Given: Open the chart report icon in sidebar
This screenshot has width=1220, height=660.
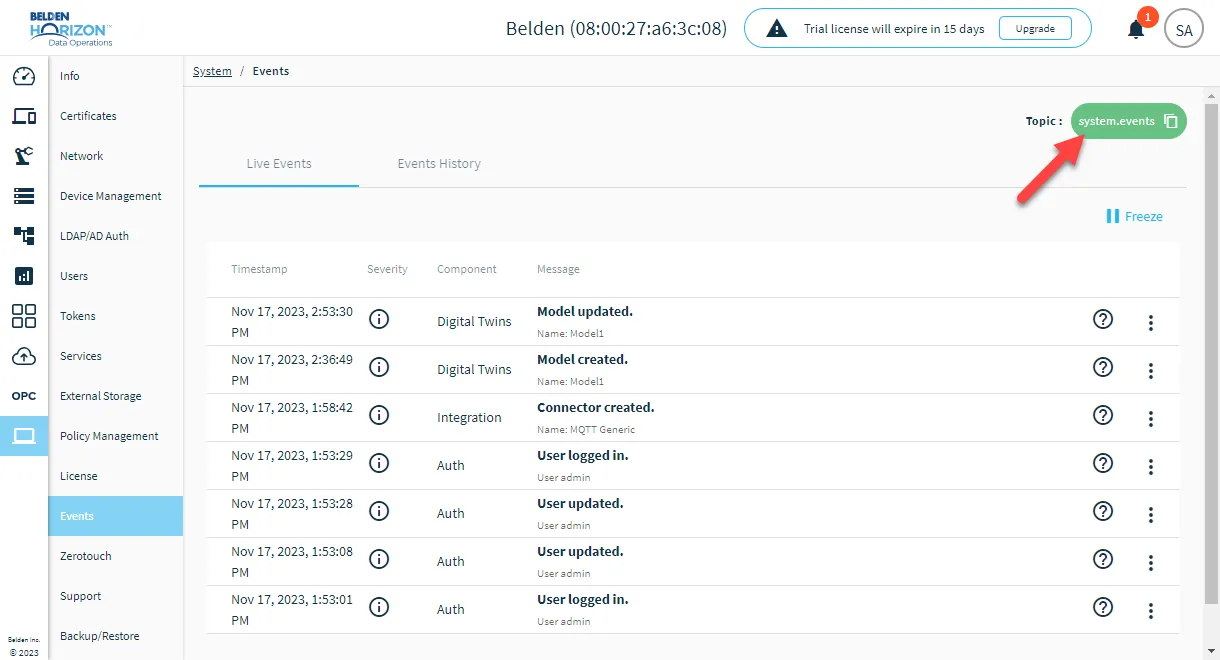Looking at the screenshot, I should (x=24, y=276).
